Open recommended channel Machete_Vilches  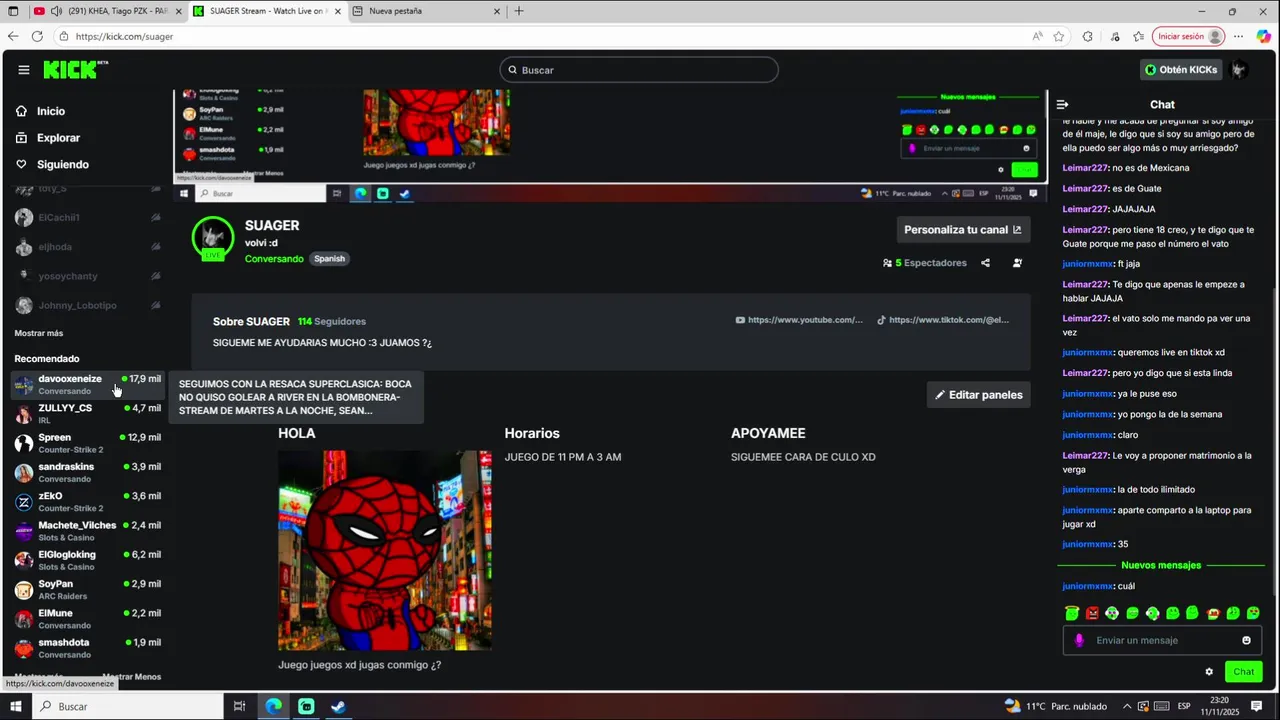coord(87,531)
